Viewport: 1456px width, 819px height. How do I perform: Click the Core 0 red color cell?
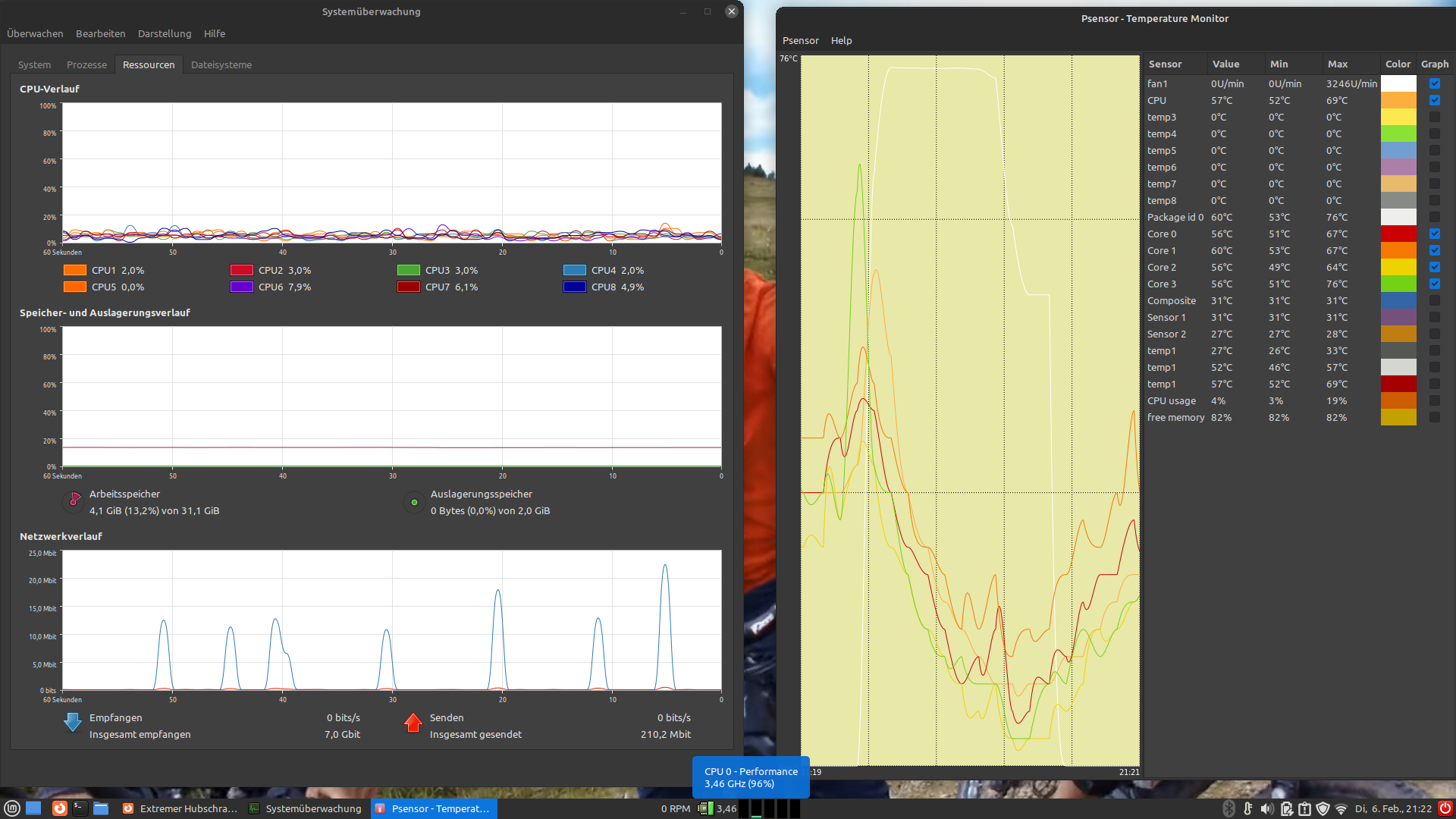point(1398,234)
